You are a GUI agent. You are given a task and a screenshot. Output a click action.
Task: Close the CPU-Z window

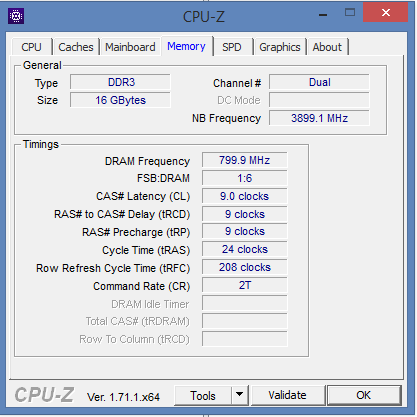pos(386,13)
